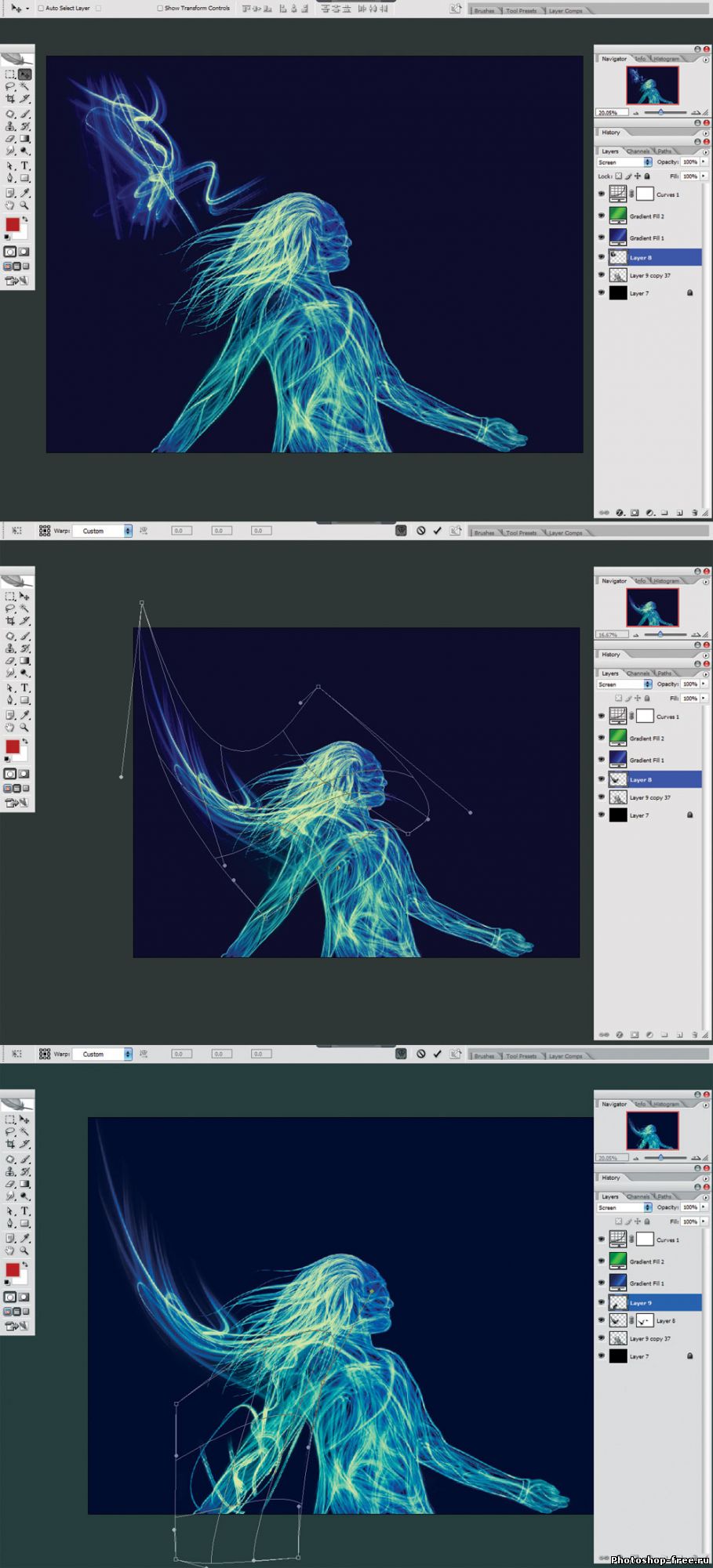Screen dimensions: 713x1568
Task: Select Gradient Fill 2 layer in the topmost Layers panel
Action: 647,216
